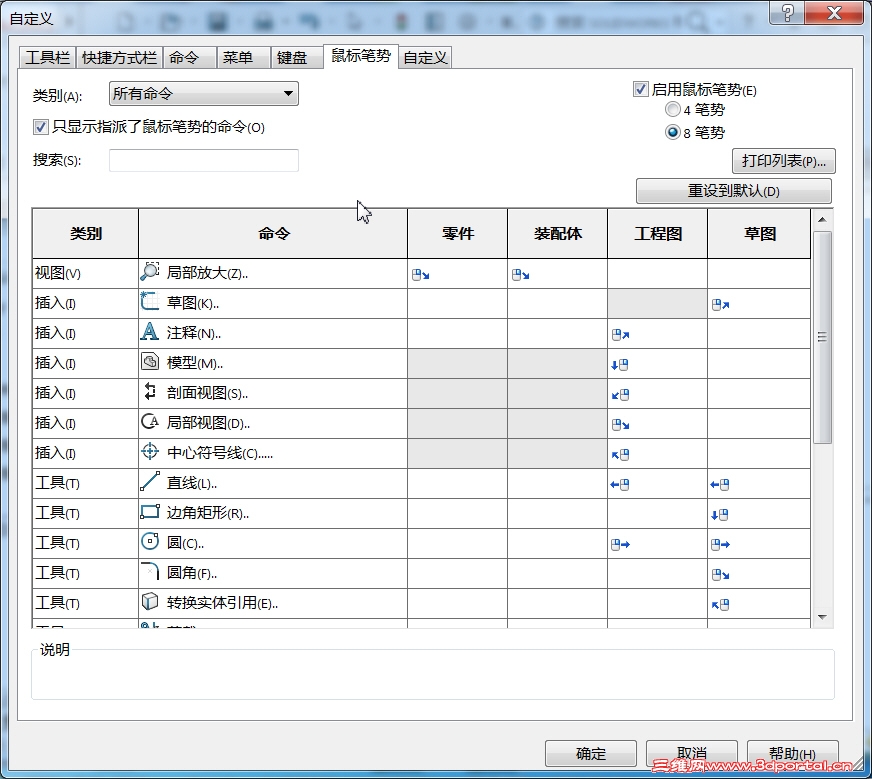Select the 8 笔势 radio button
Image resolution: width=872 pixels, height=779 pixels.
[x=672, y=132]
